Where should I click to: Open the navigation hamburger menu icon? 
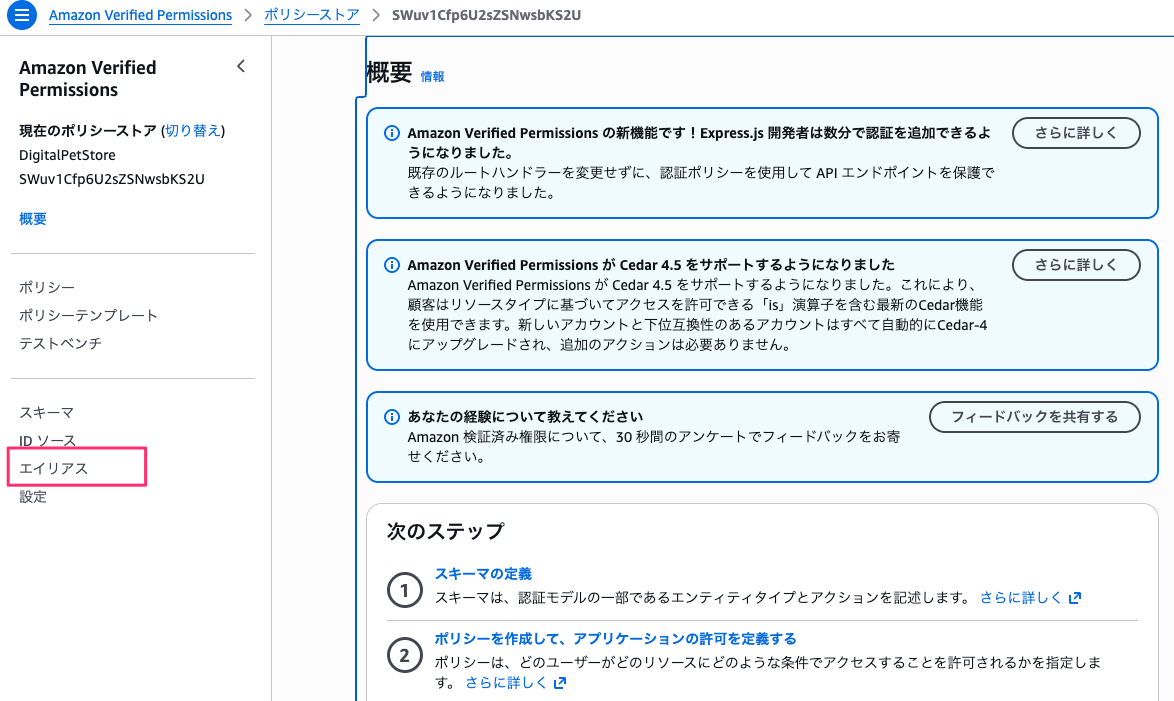click(21, 15)
